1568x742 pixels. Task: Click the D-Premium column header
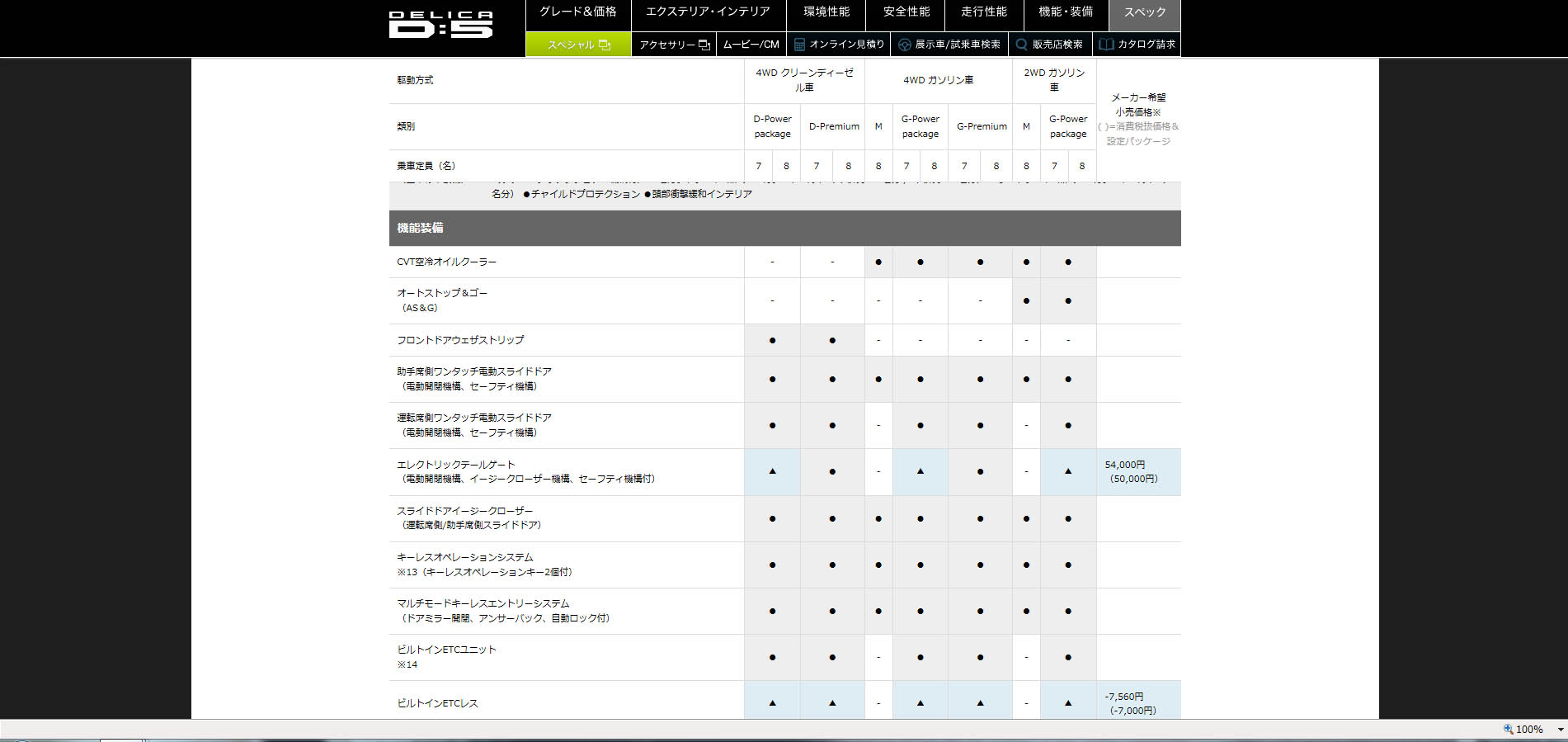click(833, 126)
